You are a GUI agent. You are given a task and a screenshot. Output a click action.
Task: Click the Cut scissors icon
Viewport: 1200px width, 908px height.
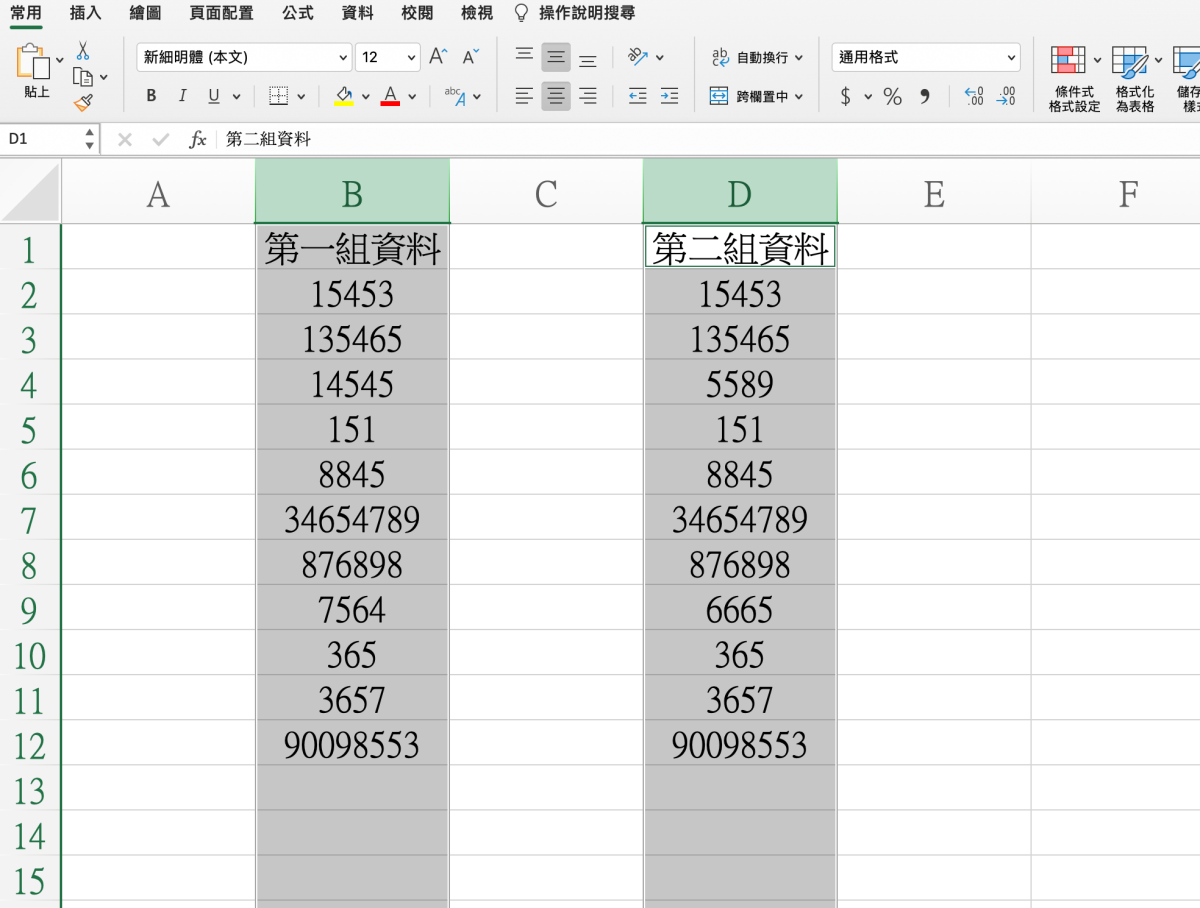tap(83, 50)
